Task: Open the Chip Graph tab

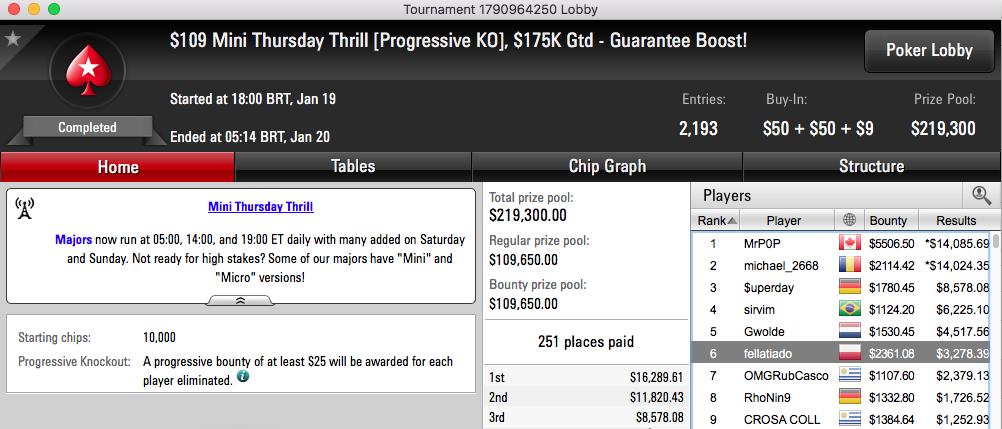Action: click(x=607, y=167)
